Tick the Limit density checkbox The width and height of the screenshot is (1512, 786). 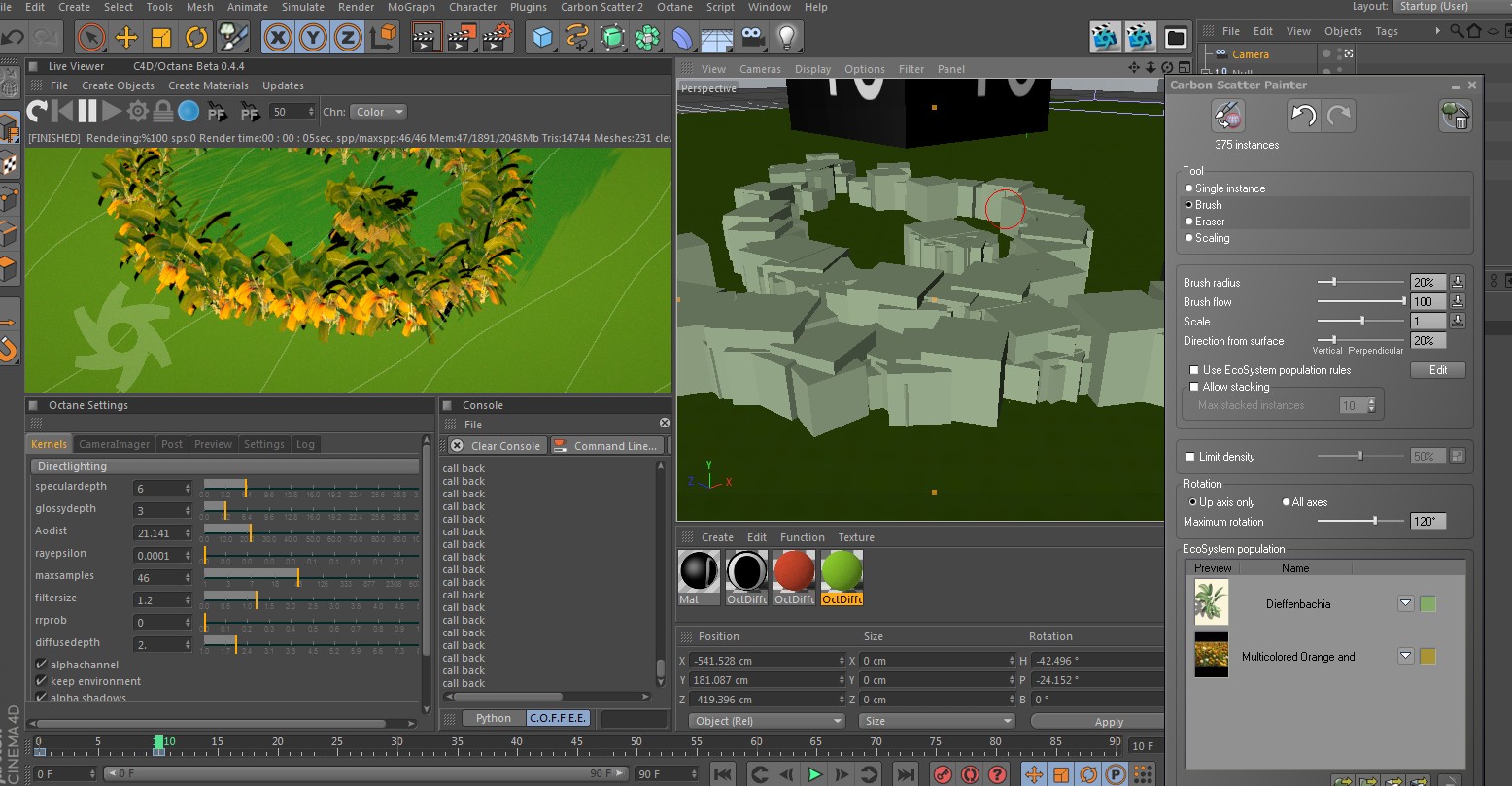pos(1190,457)
